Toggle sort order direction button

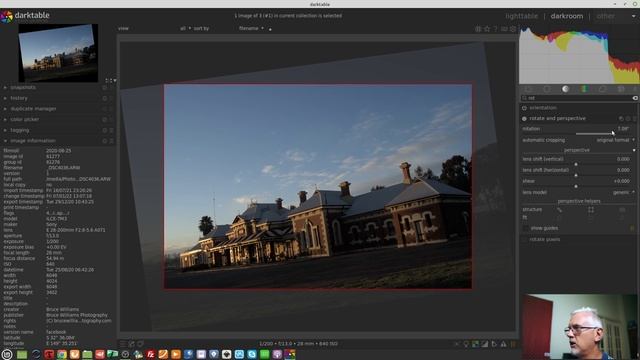(x=270, y=29)
